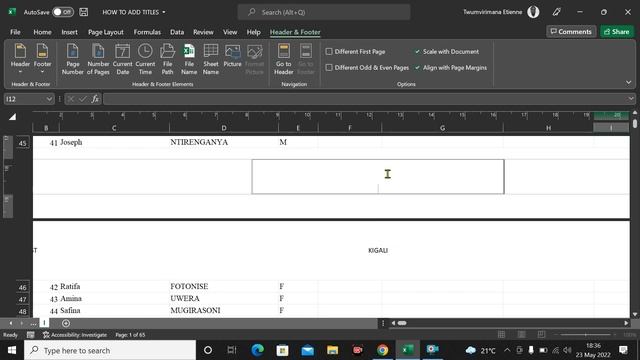Expand the Name Box dropdown

click(49, 99)
